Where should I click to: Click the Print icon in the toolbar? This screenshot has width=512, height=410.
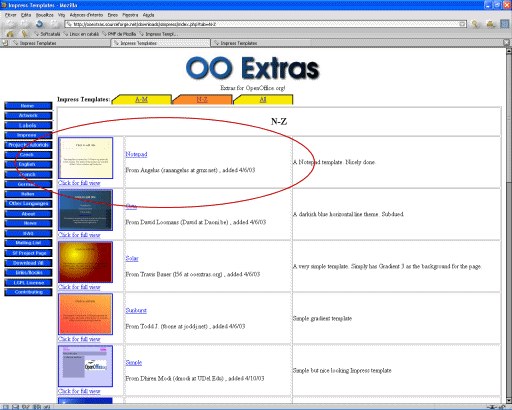click(x=490, y=24)
